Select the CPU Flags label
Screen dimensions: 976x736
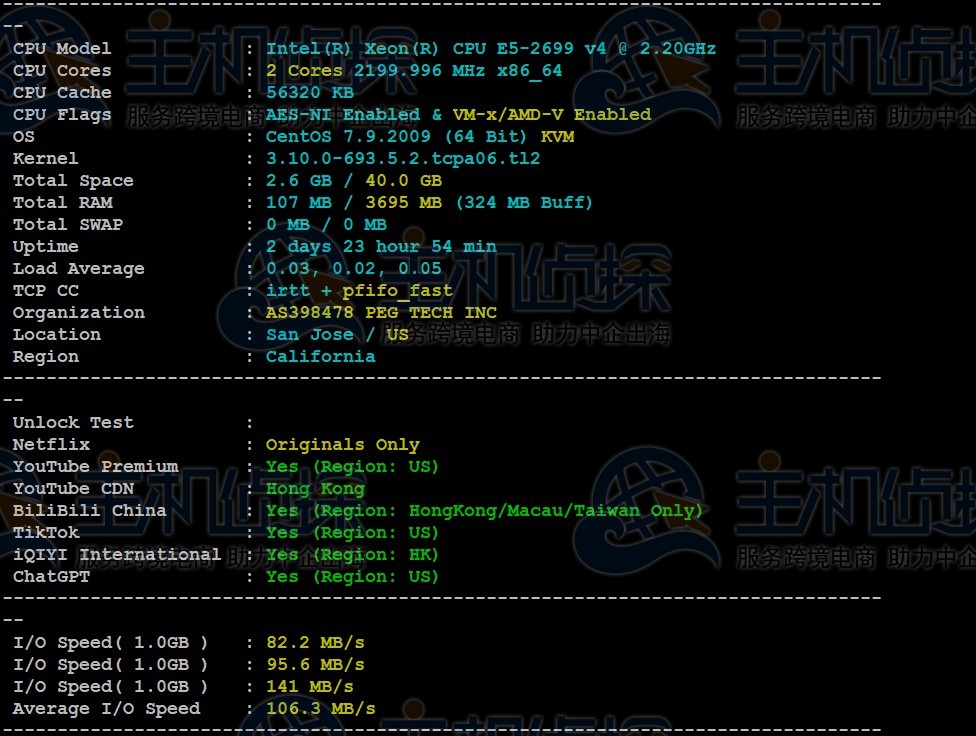pos(62,115)
